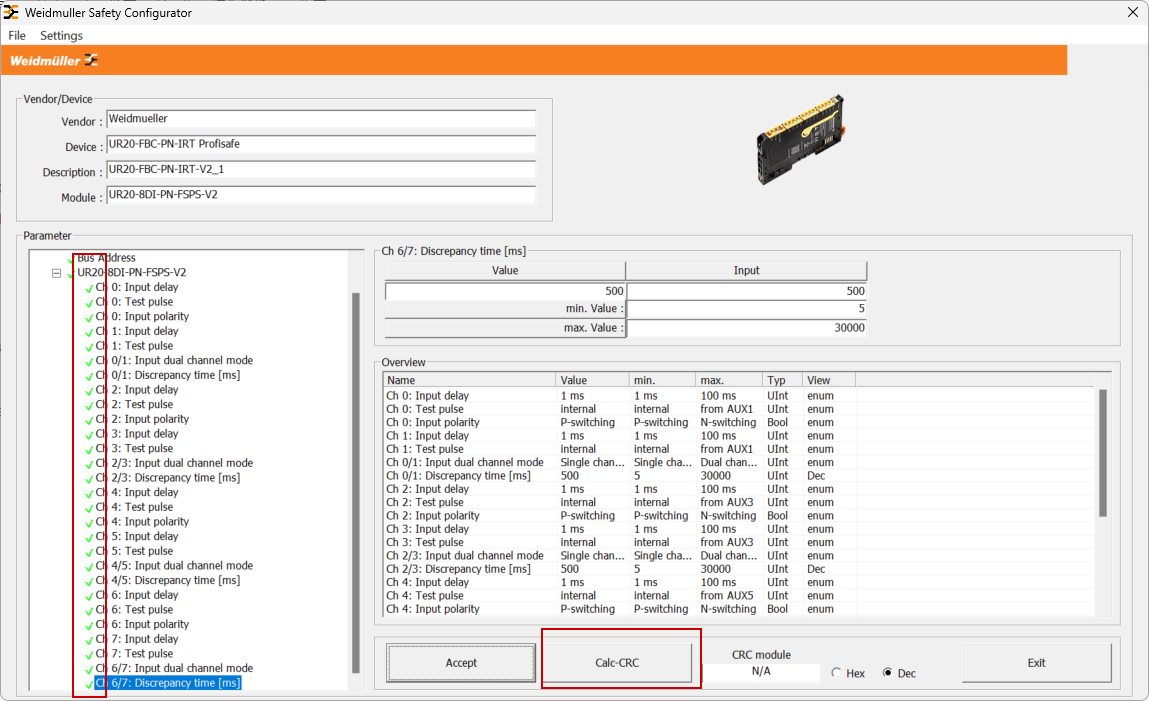Select the Dec radio button

[x=887, y=673]
